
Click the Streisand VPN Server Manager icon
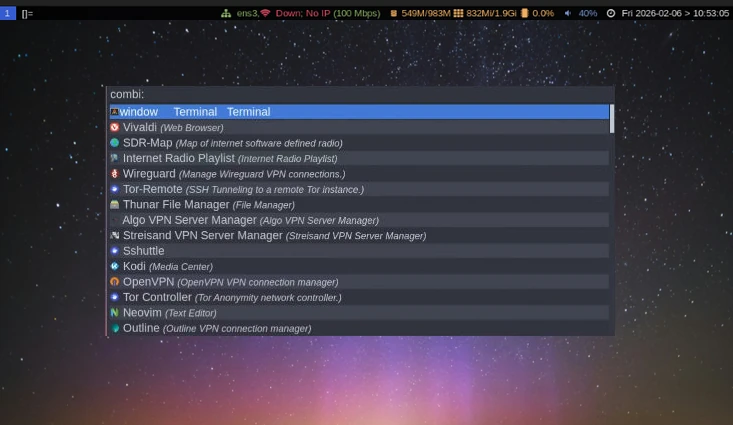coord(115,235)
